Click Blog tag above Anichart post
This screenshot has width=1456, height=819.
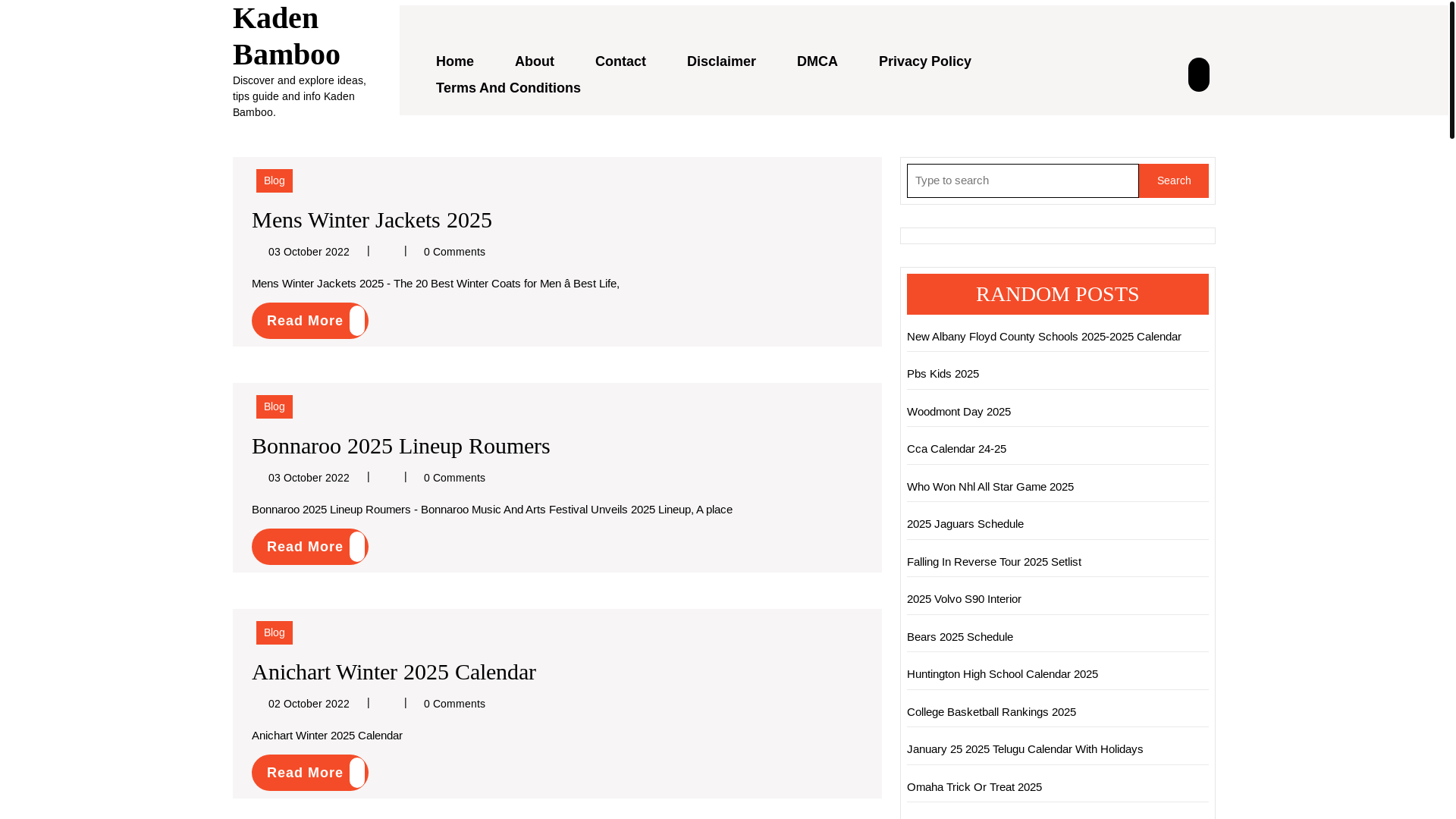coord(275,632)
